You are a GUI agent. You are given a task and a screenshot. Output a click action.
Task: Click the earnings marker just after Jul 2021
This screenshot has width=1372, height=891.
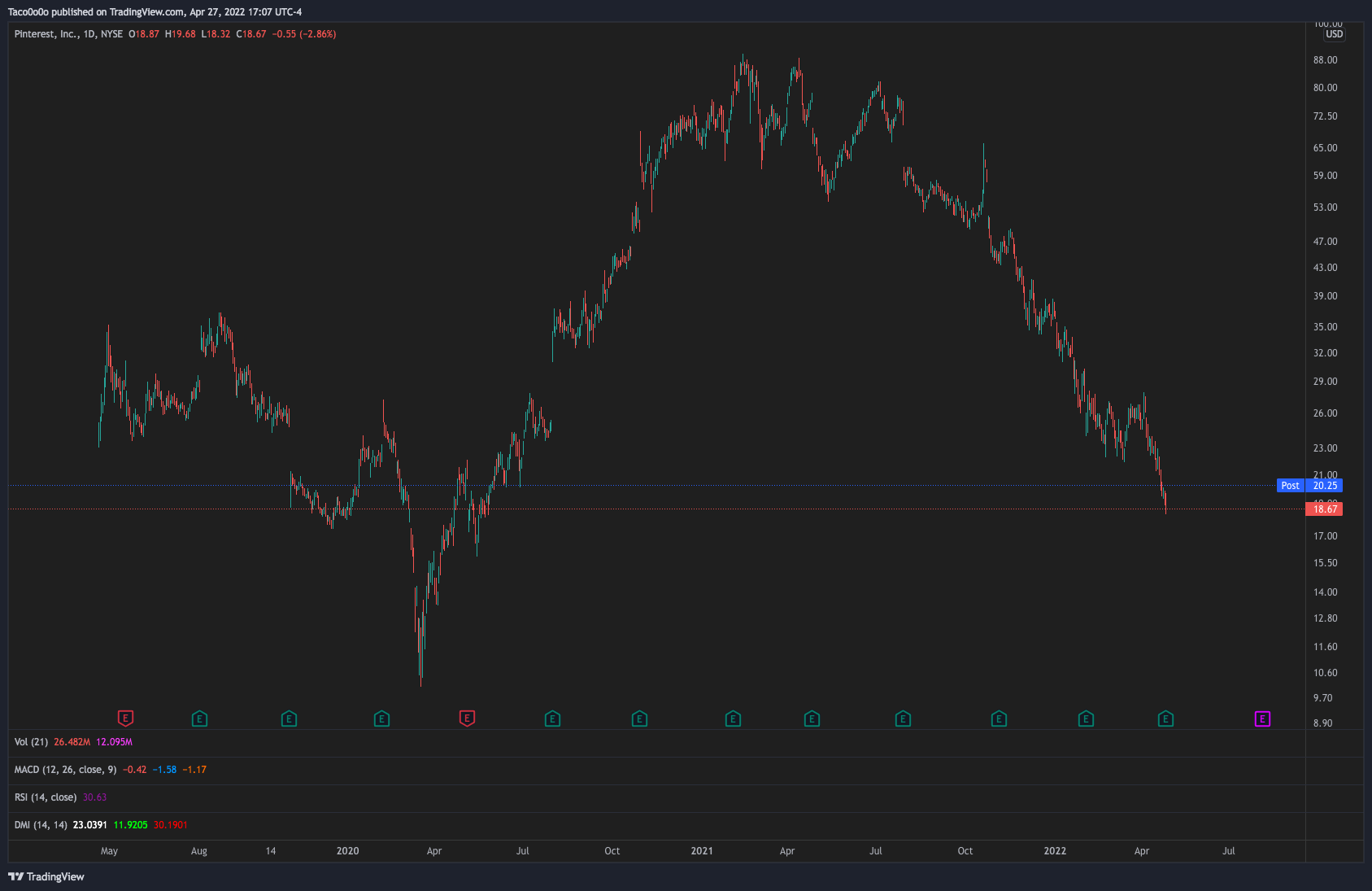pyautogui.click(x=903, y=718)
